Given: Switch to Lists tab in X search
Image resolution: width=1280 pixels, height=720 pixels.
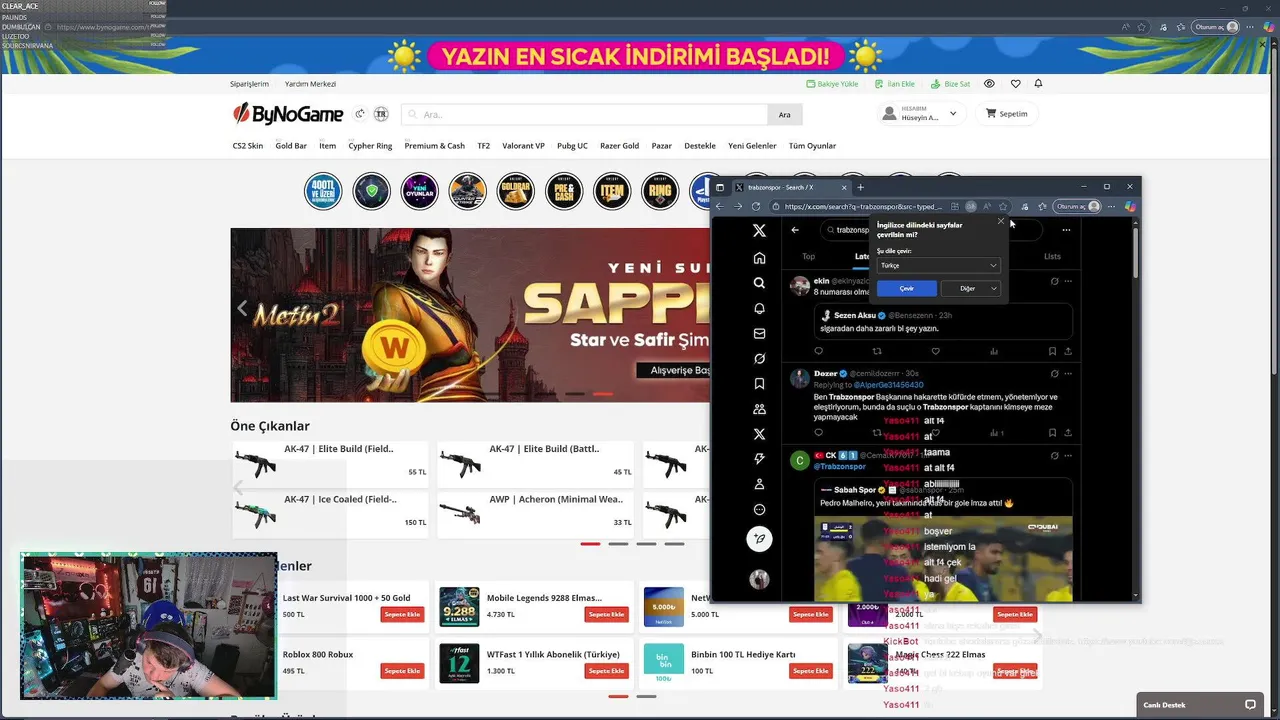Looking at the screenshot, I should (1052, 256).
